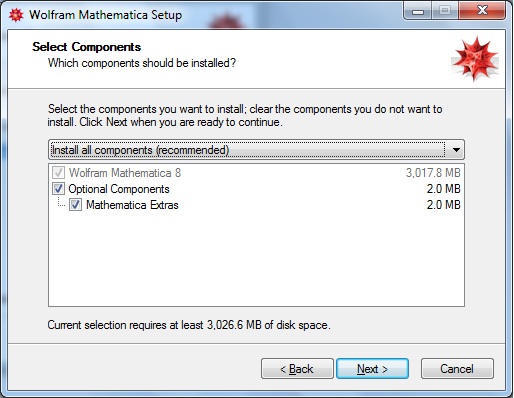Select the Mathematica Extras tree item label
The image size is (514, 398).
click(132, 205)
